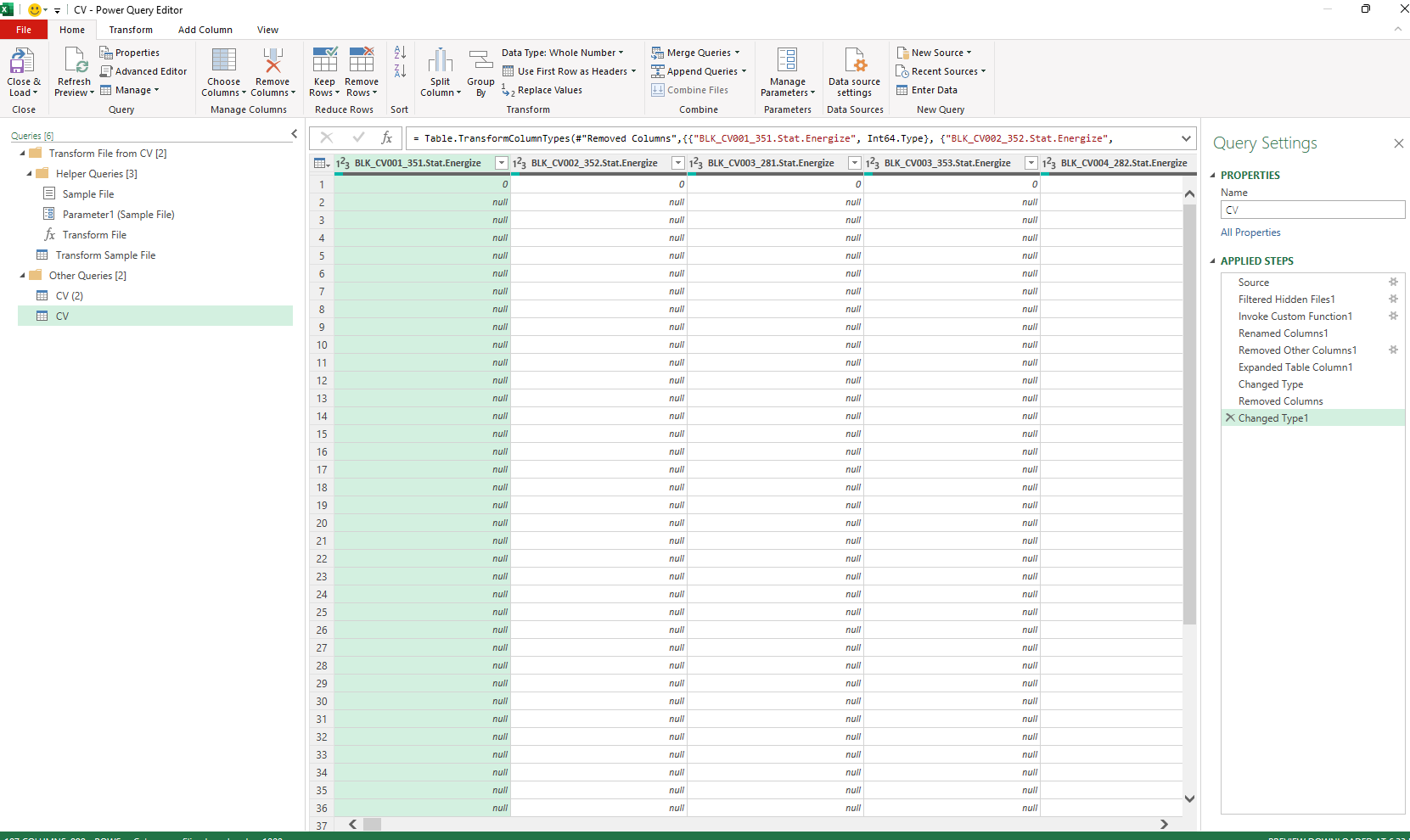Click Use First Row as Headers

tap(569, 71)
